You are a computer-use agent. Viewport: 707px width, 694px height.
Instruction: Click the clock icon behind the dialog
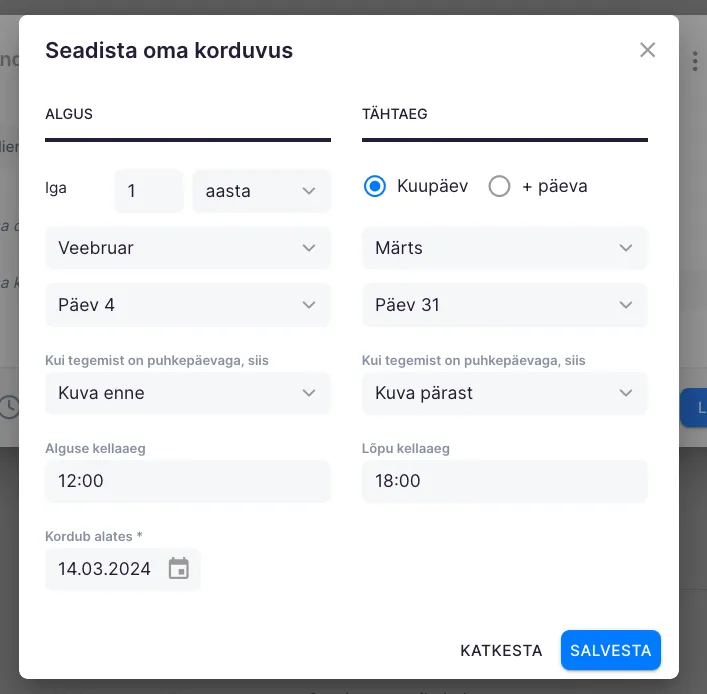point(9,407)
